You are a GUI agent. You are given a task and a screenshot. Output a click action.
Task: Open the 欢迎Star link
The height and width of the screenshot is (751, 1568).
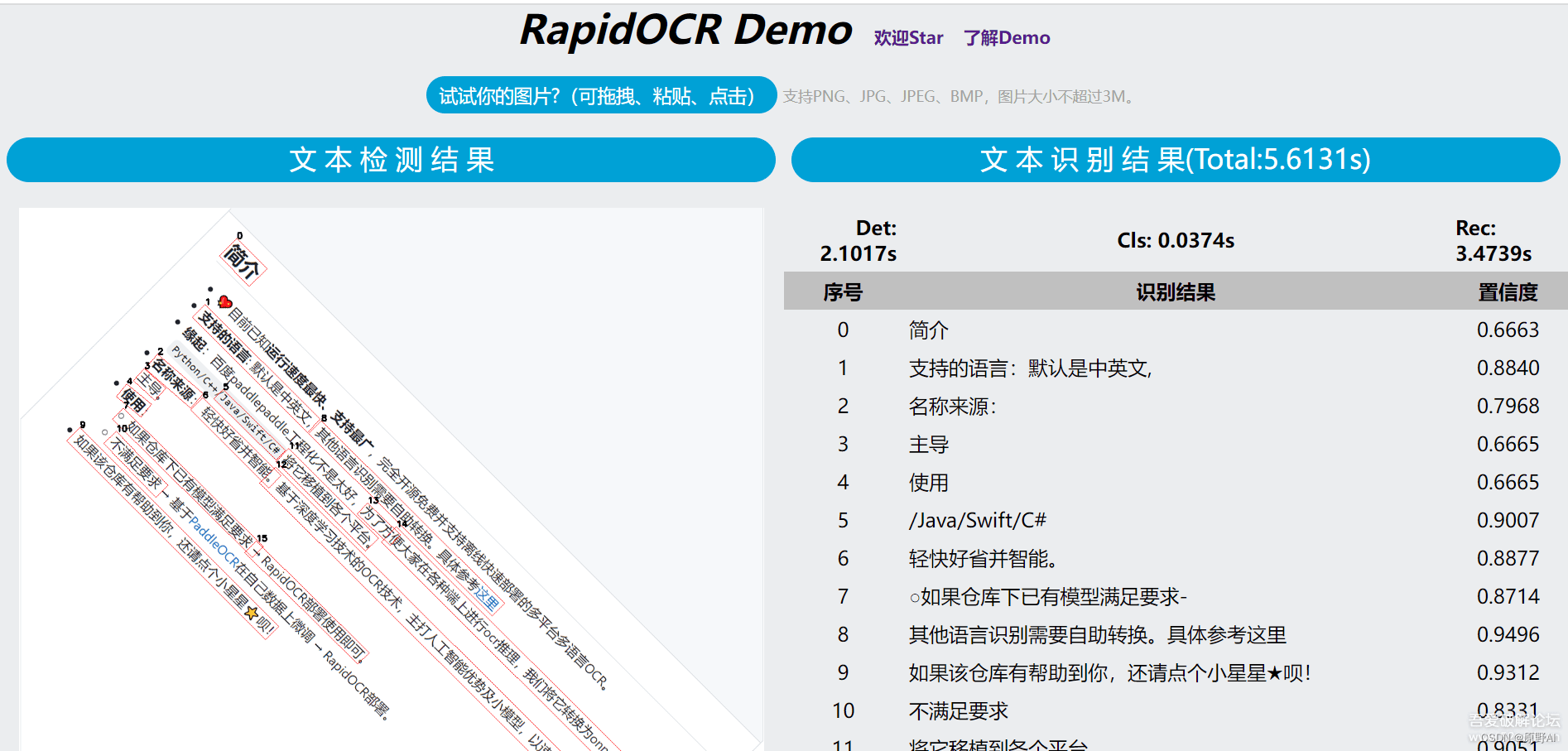coord(908,38)
